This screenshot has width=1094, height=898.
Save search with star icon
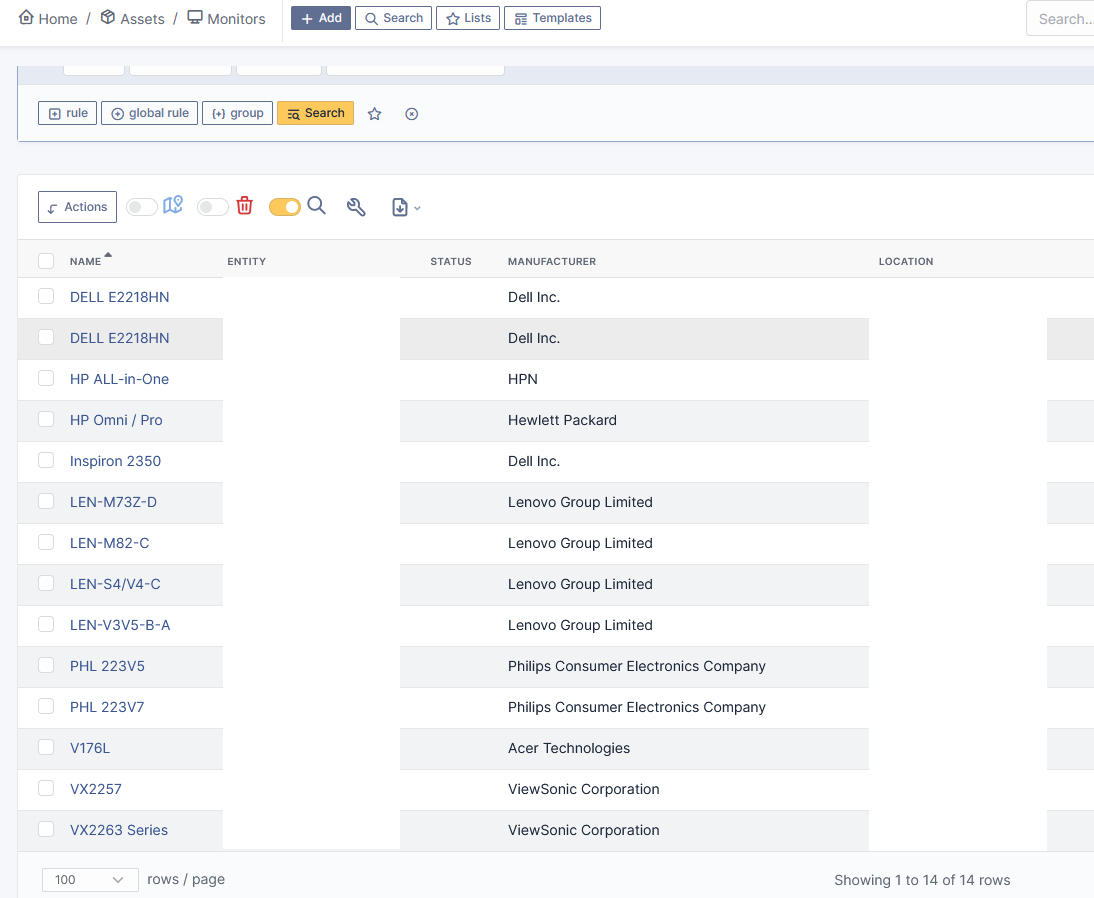pos(375,114)
